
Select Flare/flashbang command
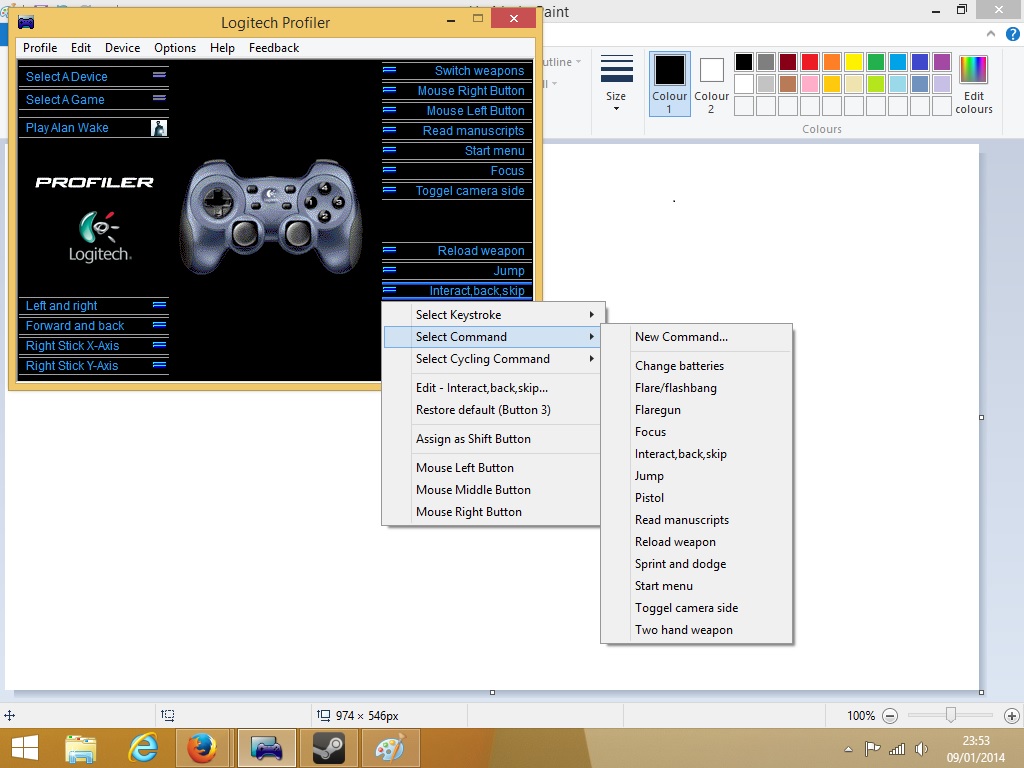[696, 388]
